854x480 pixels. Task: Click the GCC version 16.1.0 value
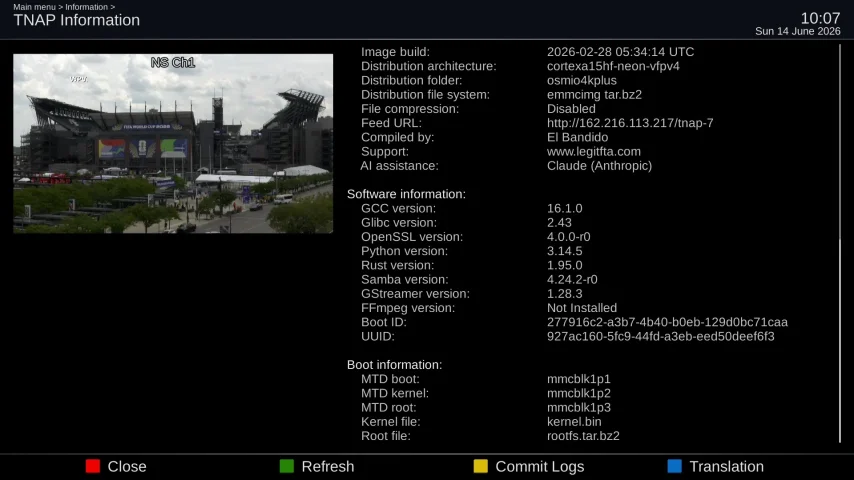pyautogui.click(x=564, y=208)
